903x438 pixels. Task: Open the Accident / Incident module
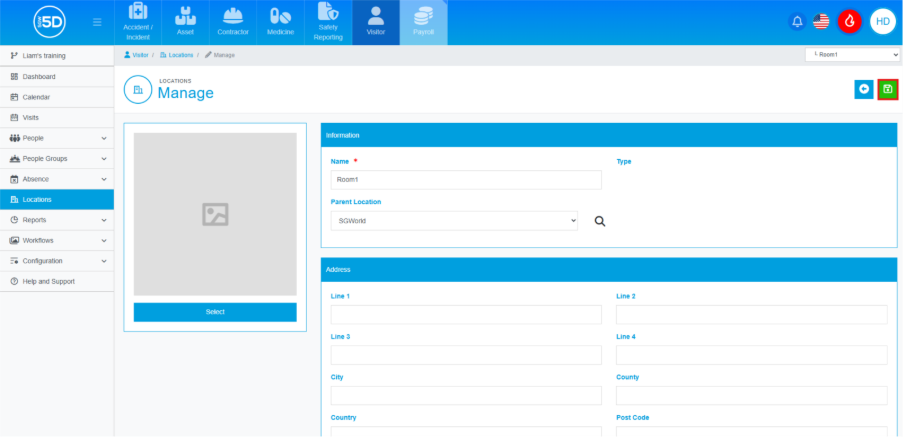138,23
